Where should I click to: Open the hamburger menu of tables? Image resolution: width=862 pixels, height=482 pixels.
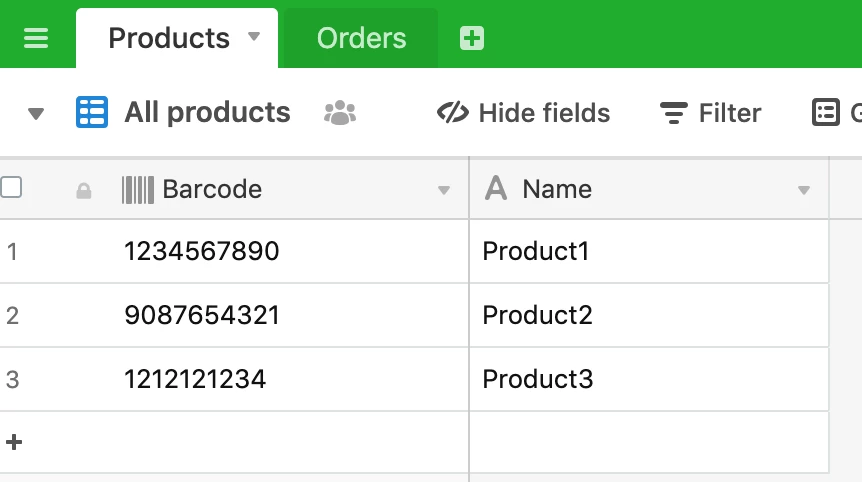pyautogui.click(x=36, y=38)
